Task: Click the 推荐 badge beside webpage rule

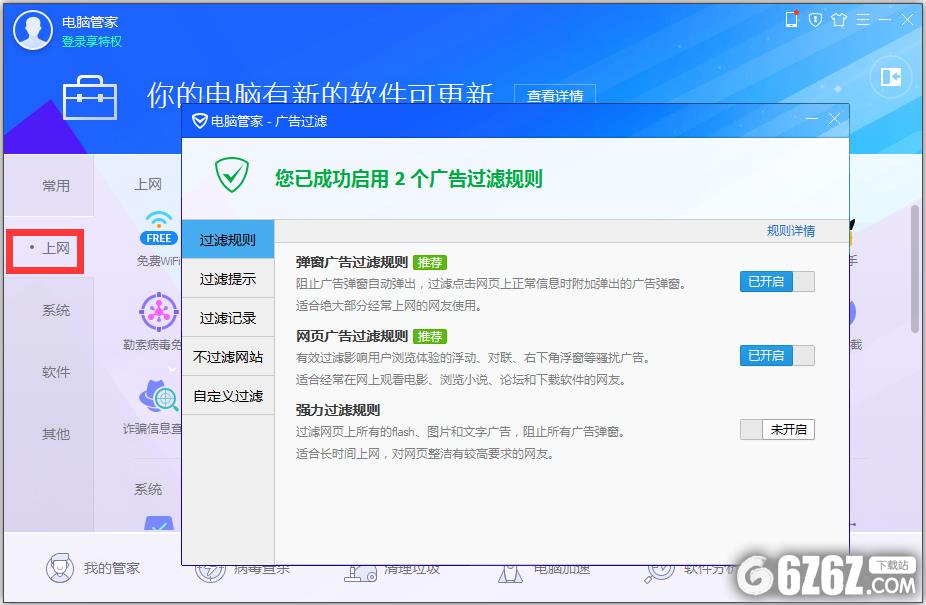Action: click(x=430, y=336)
